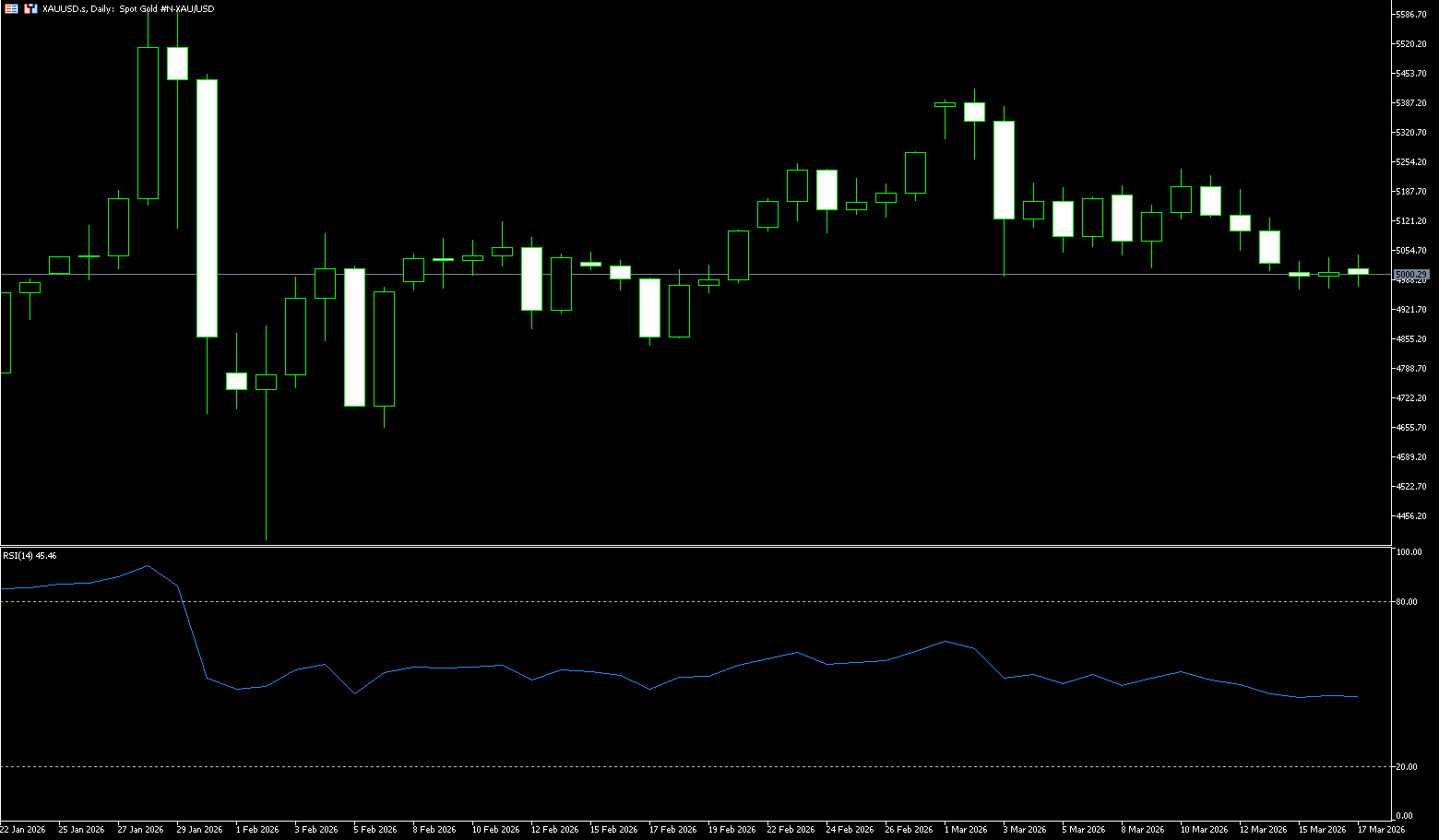1439x840 pixels.
Task: Click the Depth of Market grid icon
Action: pos(12,8)
